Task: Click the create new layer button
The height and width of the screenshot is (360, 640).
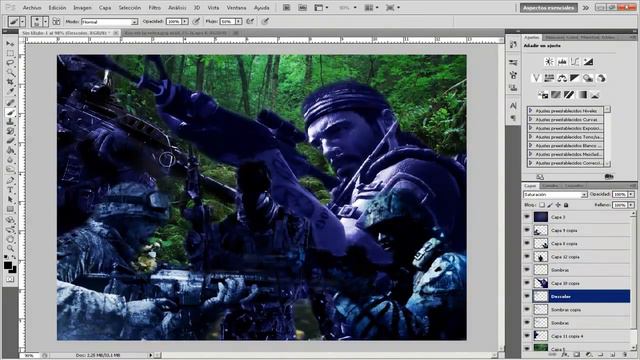Action: coord(612,355)
